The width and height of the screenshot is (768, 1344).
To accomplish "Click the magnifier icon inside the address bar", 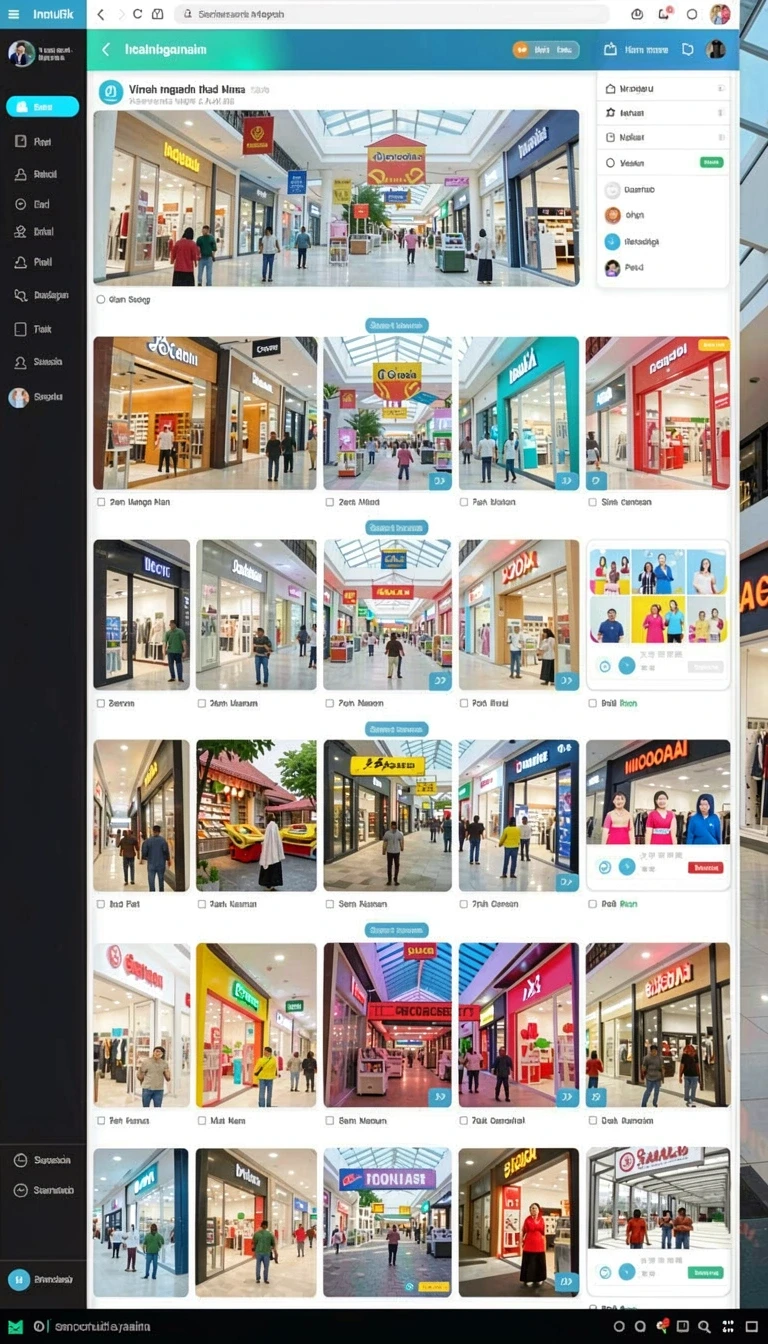I will (187, 14).
